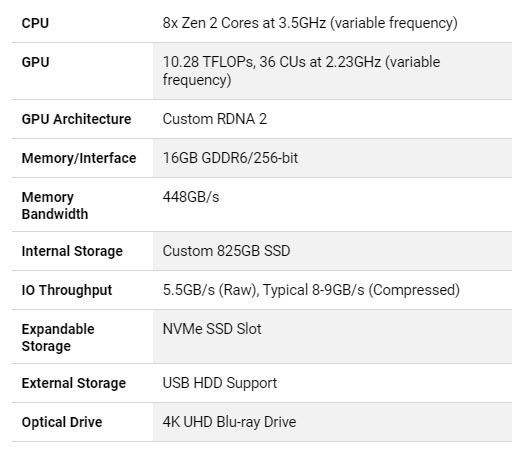Click the Memory/Interface label
This screenshot has width=522, height=452.
(79, 158)
